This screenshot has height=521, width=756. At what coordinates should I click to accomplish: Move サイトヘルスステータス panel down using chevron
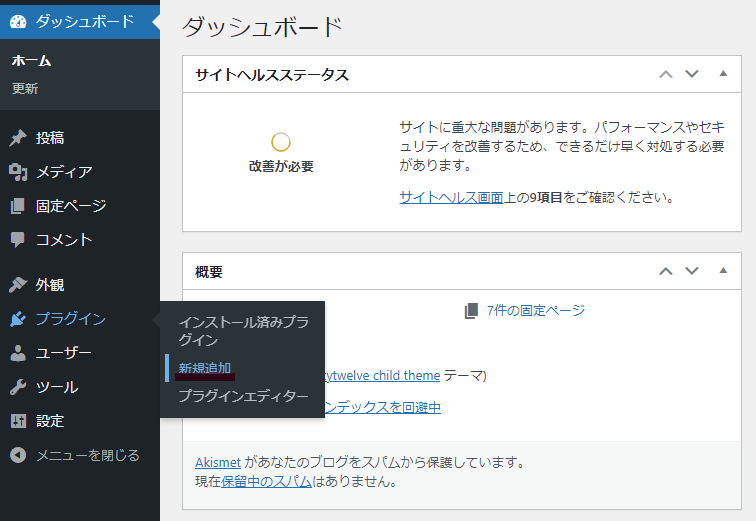coord(691,74)
